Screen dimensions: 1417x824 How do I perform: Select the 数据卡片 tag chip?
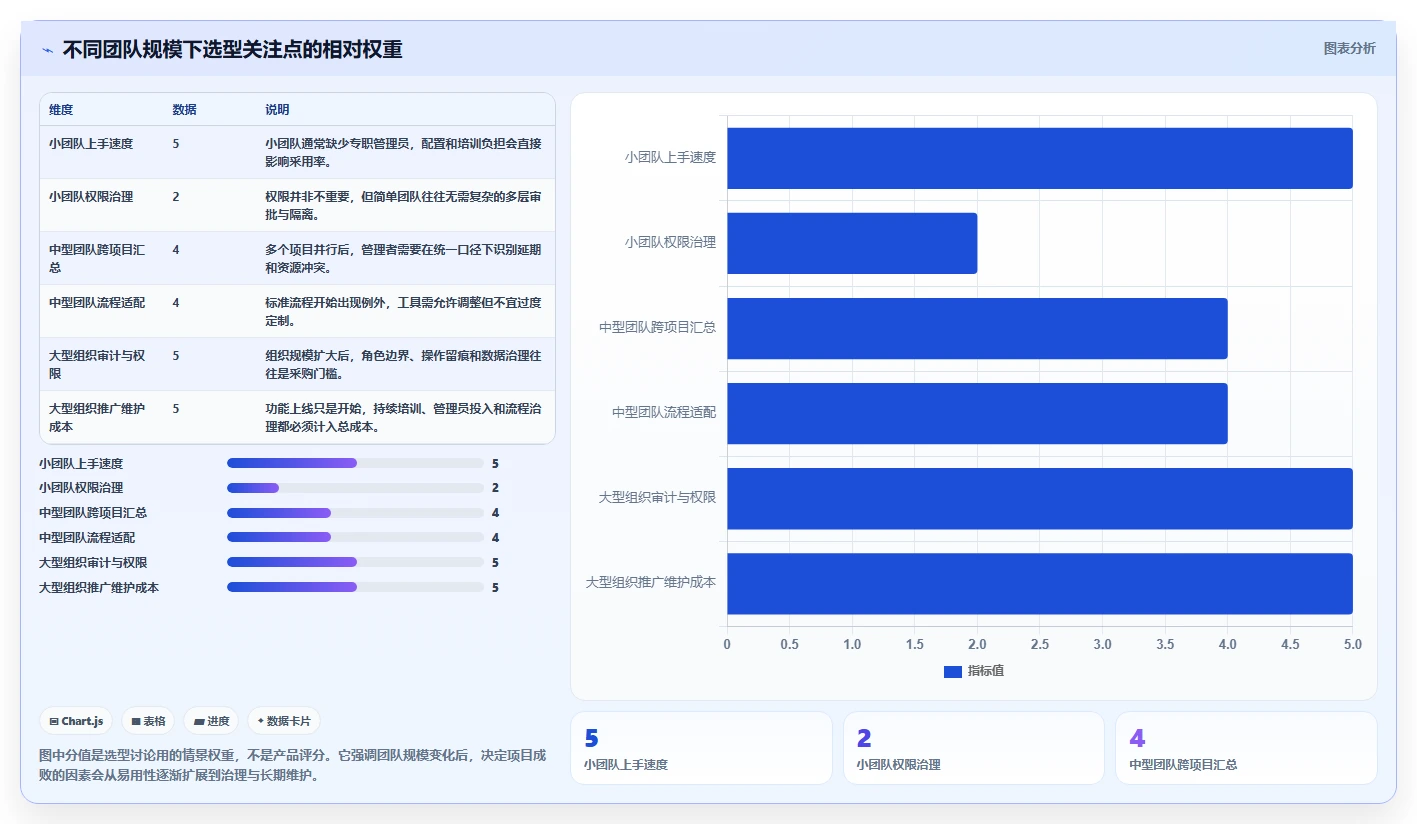click(x=284, y=721)
